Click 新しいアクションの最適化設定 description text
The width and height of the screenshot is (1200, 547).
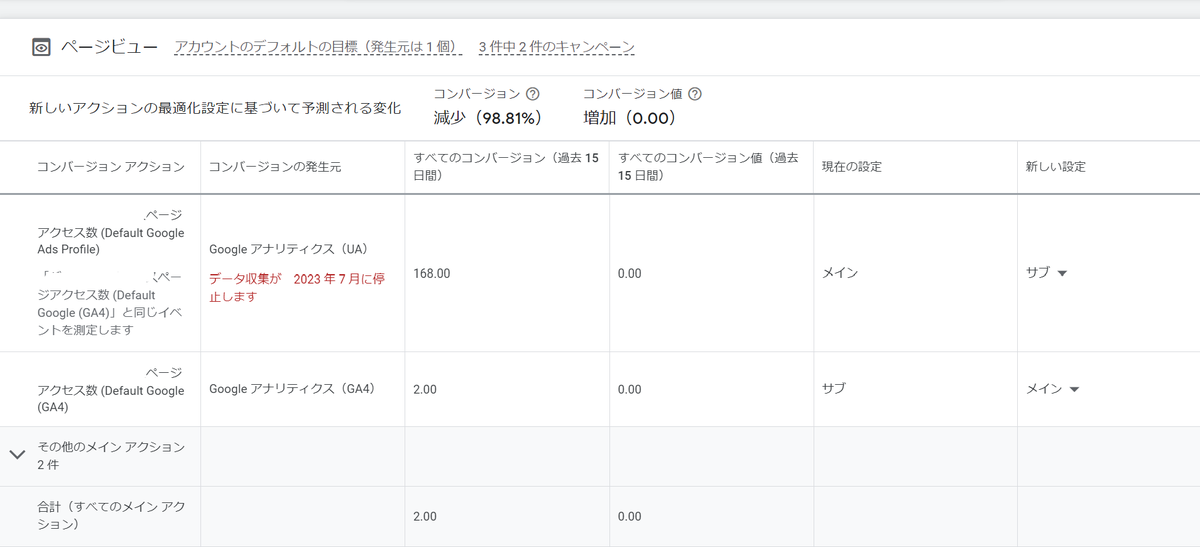(215, 108)
